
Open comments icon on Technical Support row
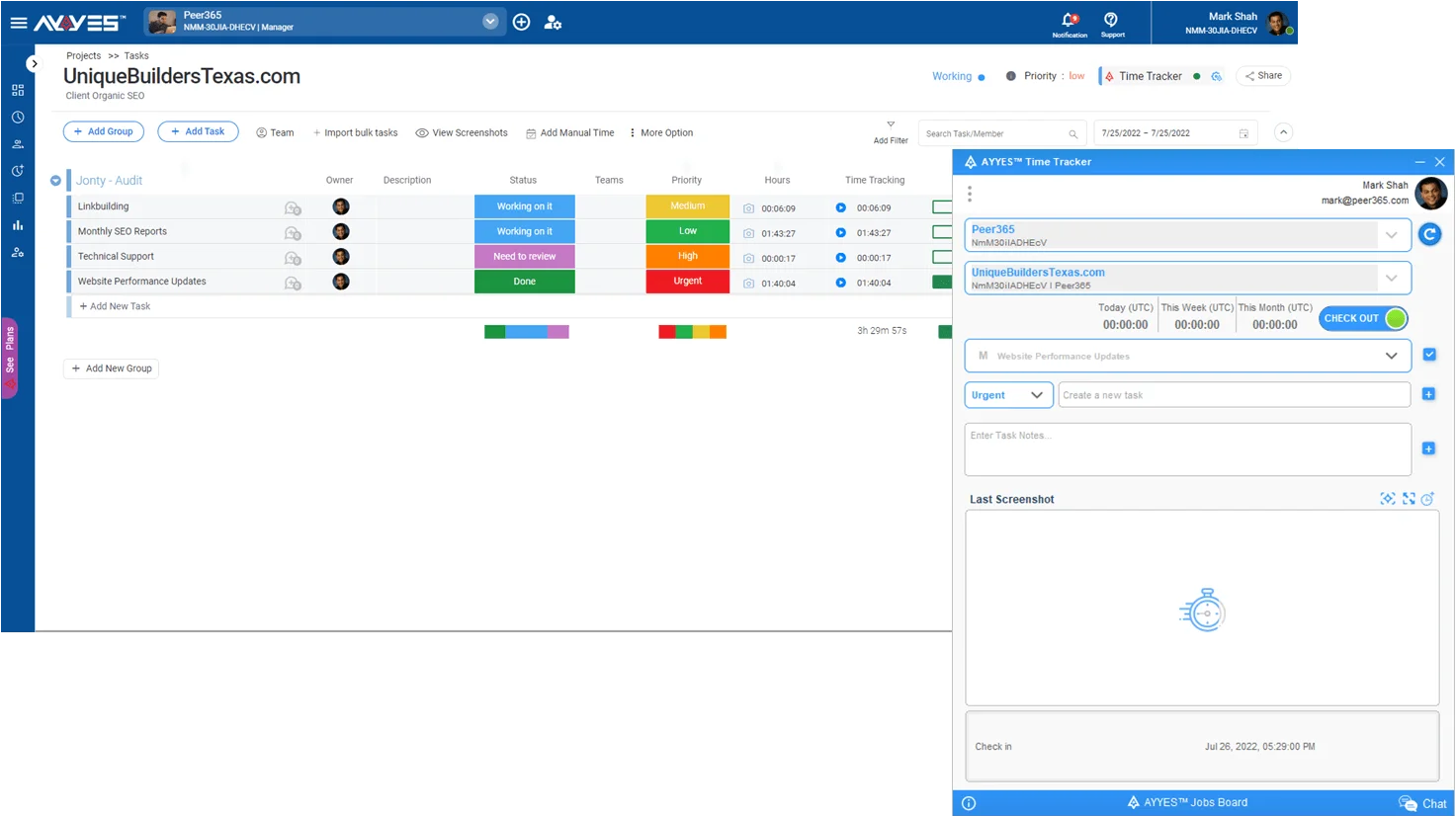293,258
